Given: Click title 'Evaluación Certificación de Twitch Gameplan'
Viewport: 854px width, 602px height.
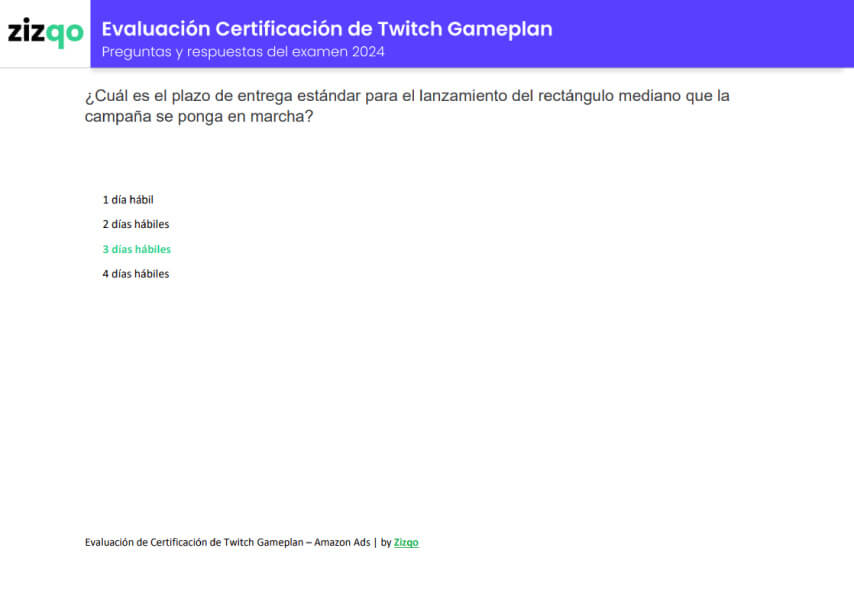Looking at the screenshot, I should pos(327,29).
